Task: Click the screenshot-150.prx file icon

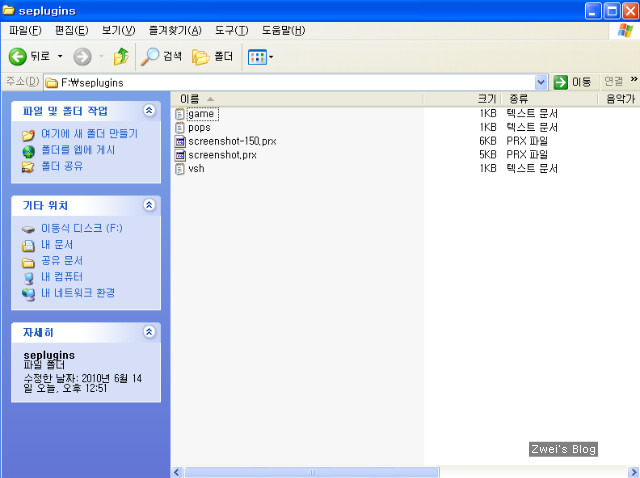Action: [x=180, y=142]
